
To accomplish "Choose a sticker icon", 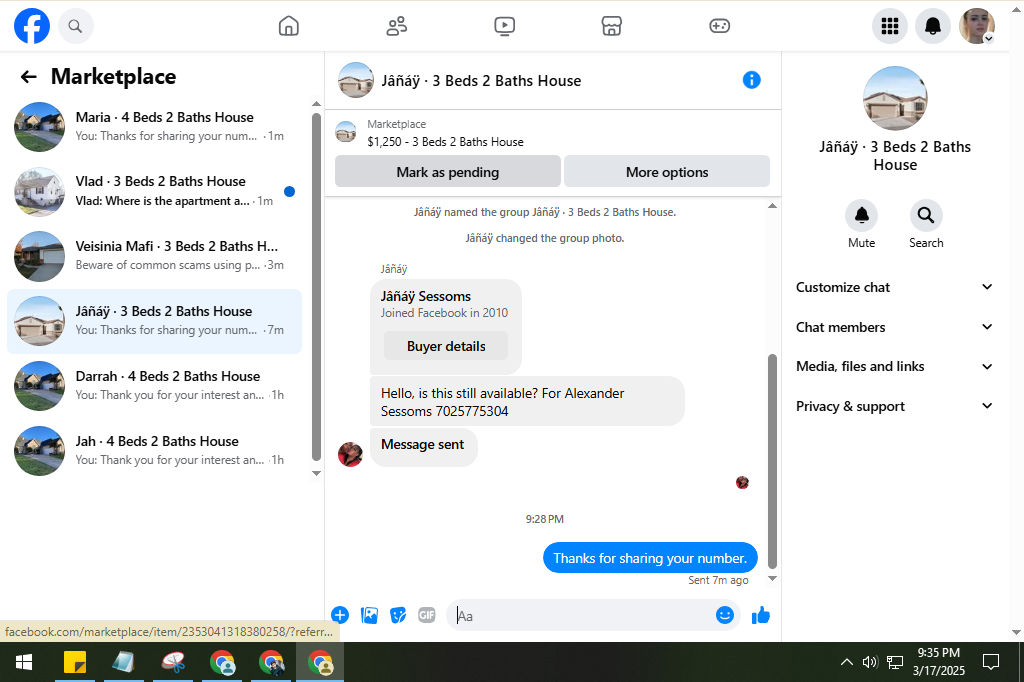I will (x=398, y=615).
